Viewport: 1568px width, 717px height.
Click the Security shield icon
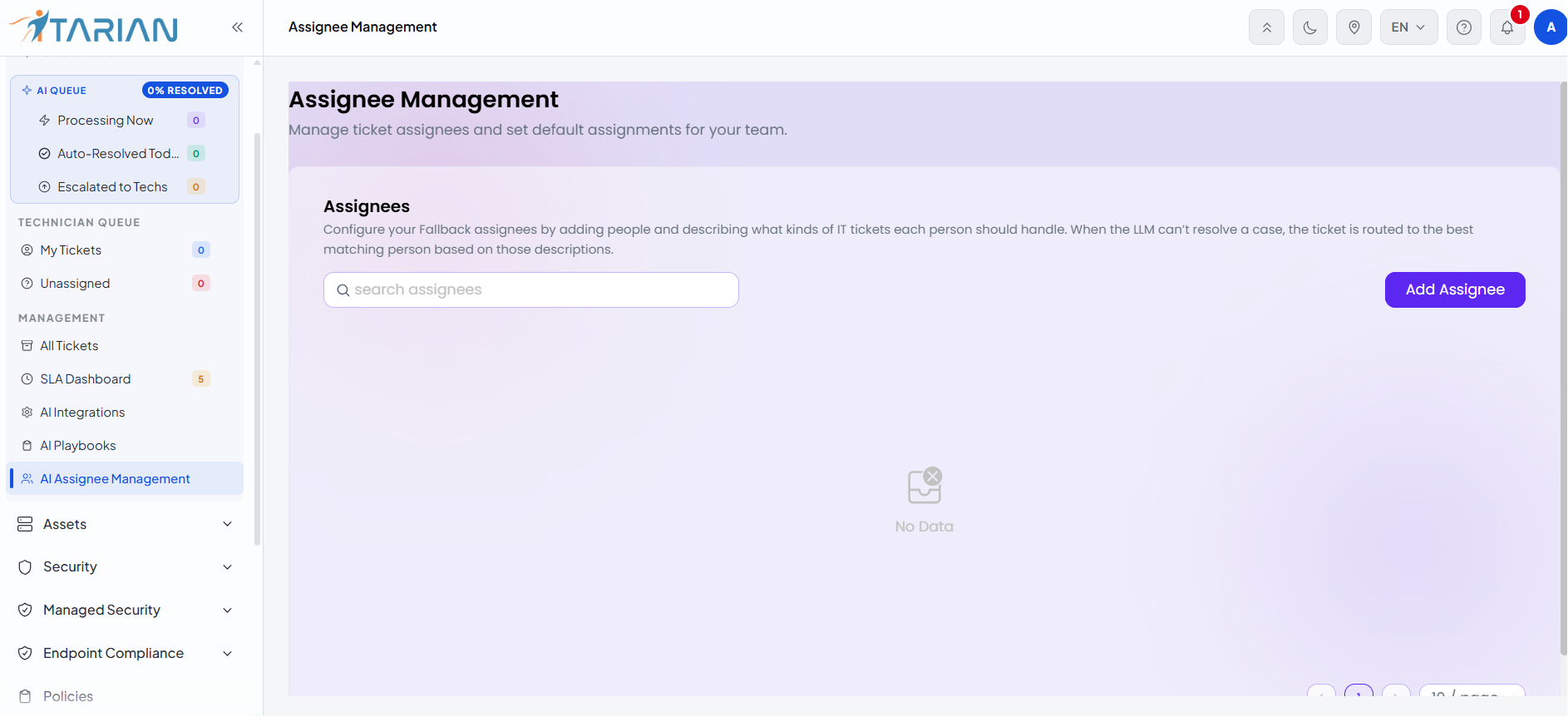(x=25, y=567)
